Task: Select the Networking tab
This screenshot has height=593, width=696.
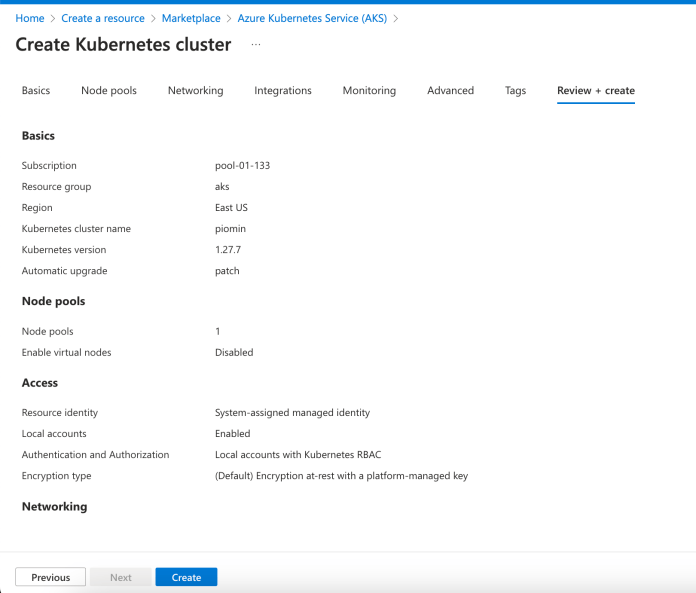Action: pyautogui.click(x=195, y=90)
